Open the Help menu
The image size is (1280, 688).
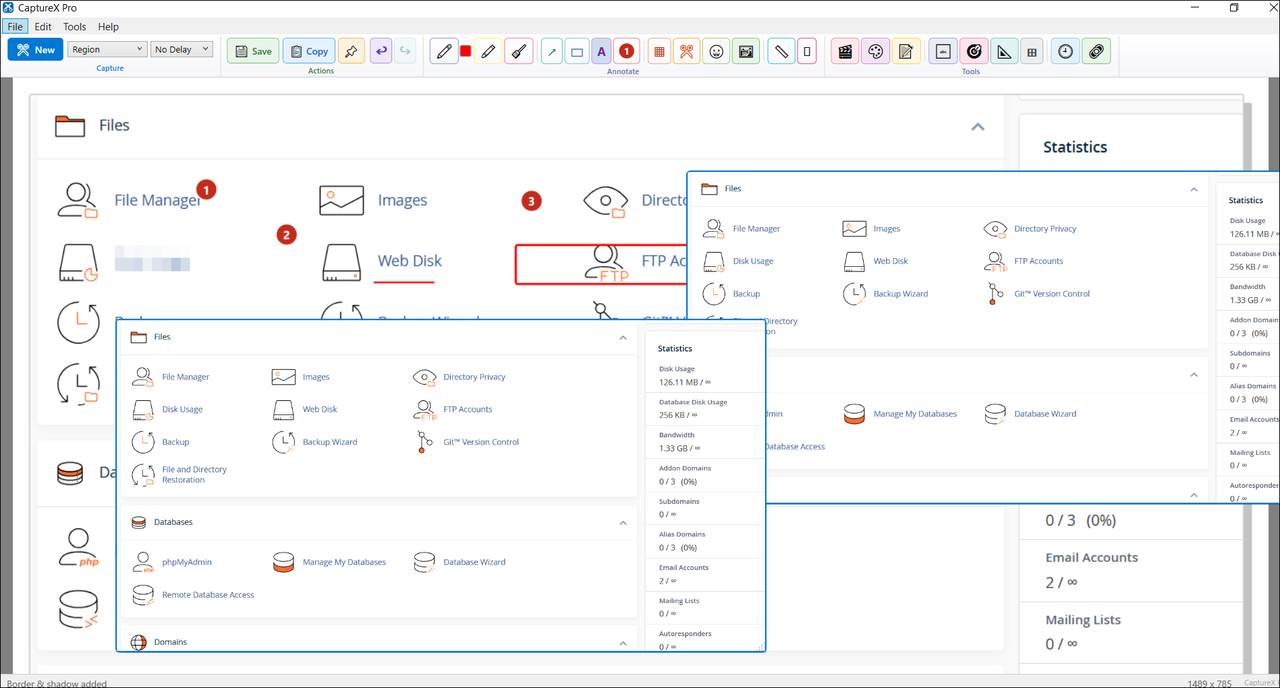point(108,27)
